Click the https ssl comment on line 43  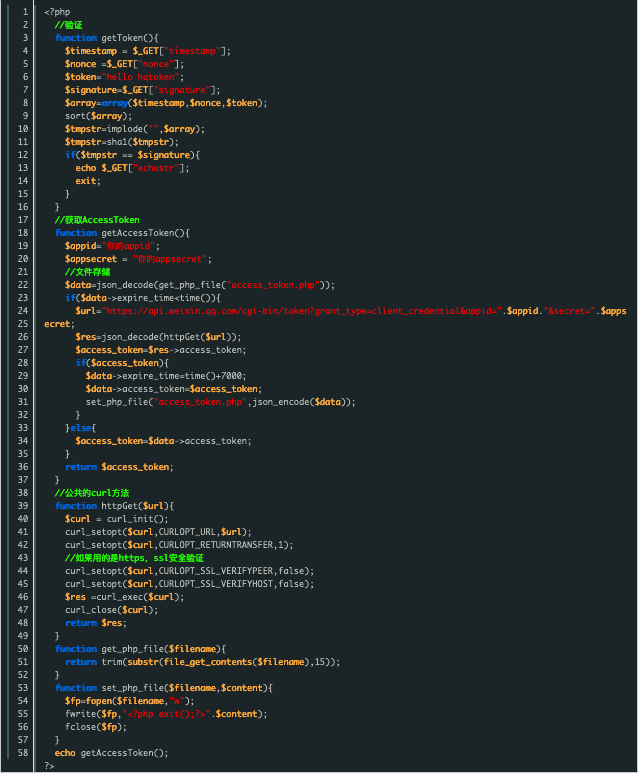[x=134, y=558]
